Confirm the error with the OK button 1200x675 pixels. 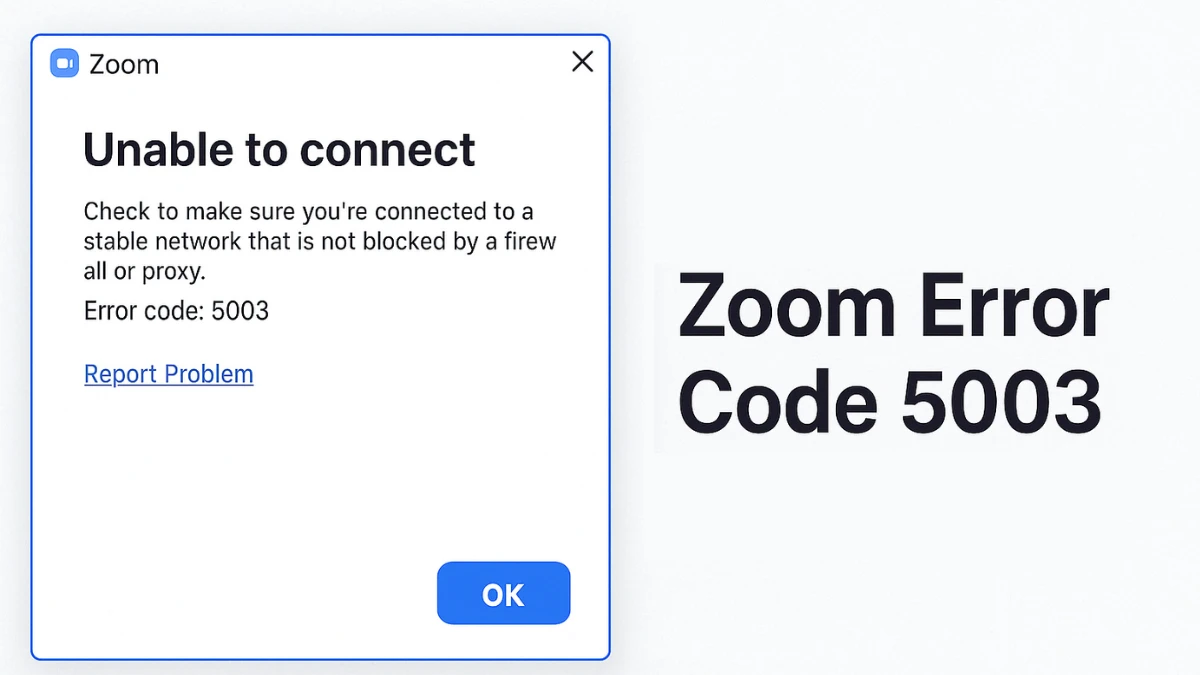(503, 594)
